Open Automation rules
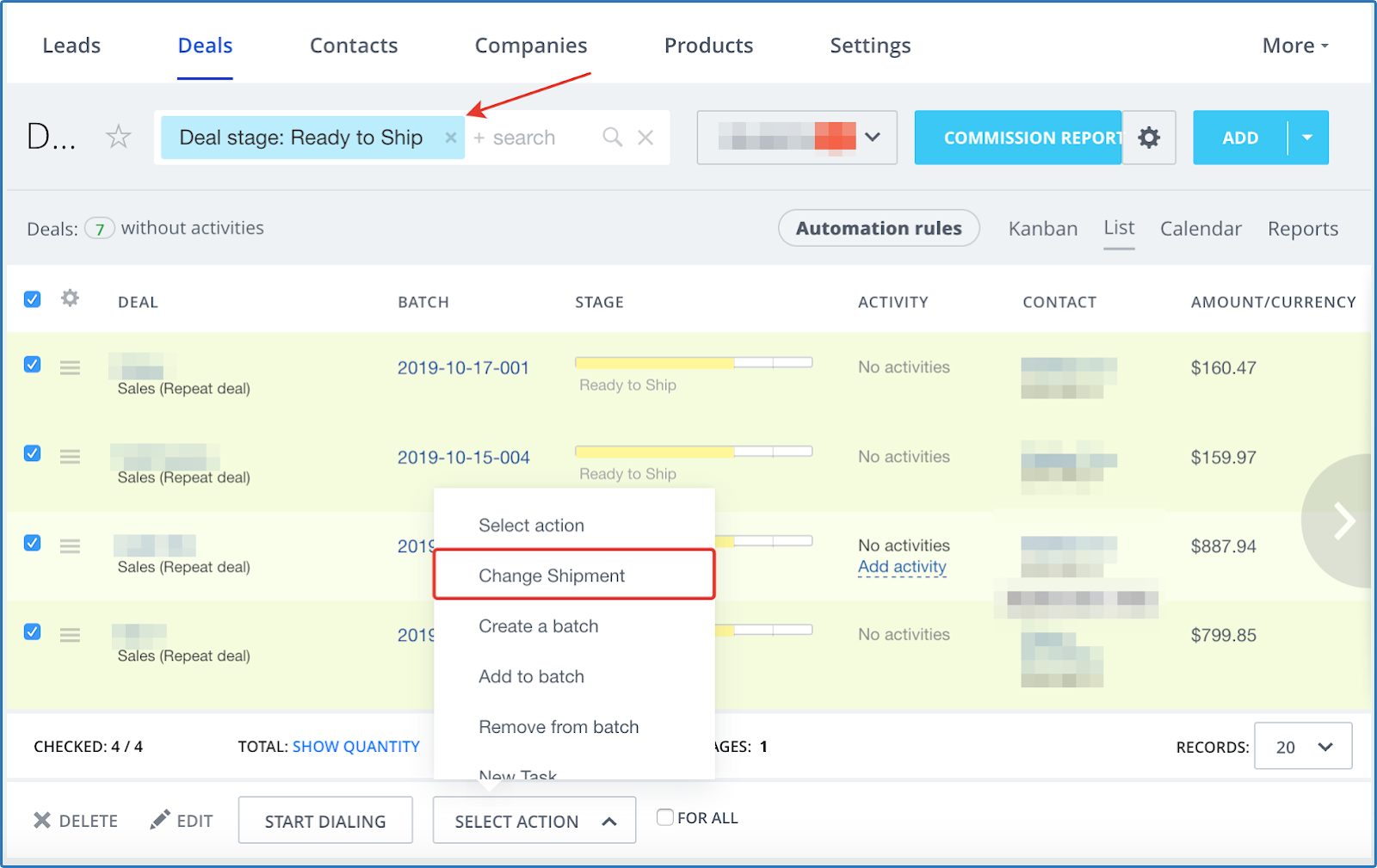This screenshot has width=1377, height=868. click(x=879, y=228)
